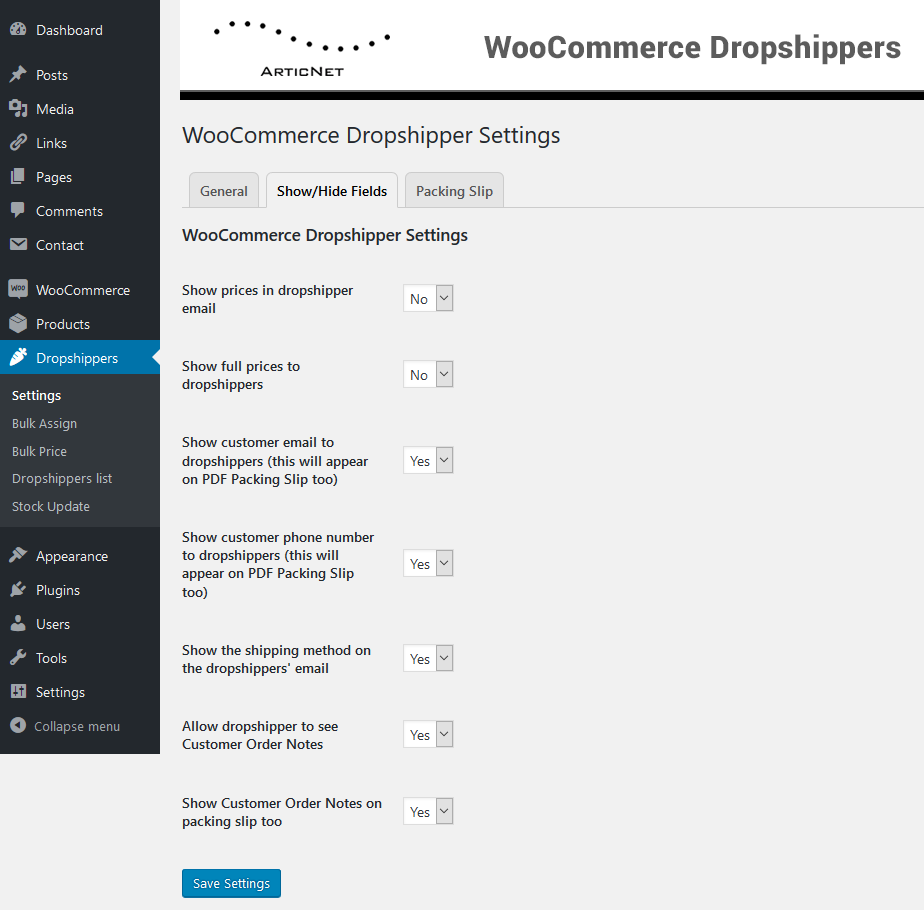The width and height of the screenshot is (924, 910).
Task: Open Stock Update submenu item
Action: tap(51, 506)
